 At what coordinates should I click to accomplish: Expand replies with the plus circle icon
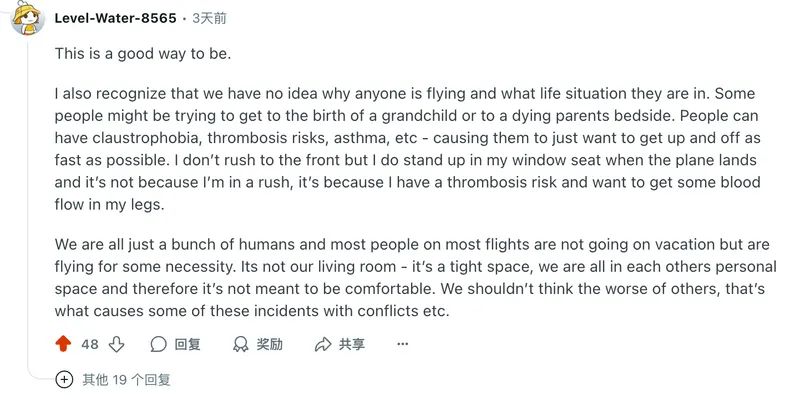[x=64, y=380]
